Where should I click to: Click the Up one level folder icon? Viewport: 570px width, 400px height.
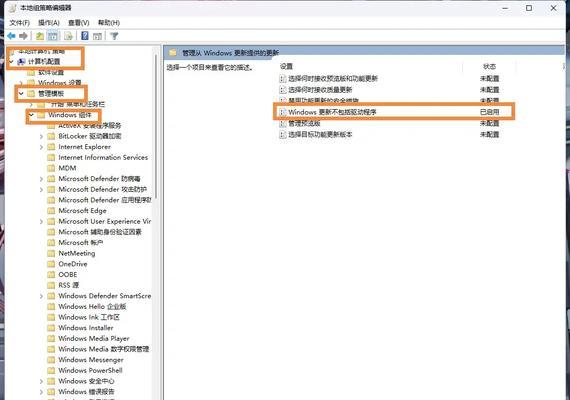[x=40, y=36]
